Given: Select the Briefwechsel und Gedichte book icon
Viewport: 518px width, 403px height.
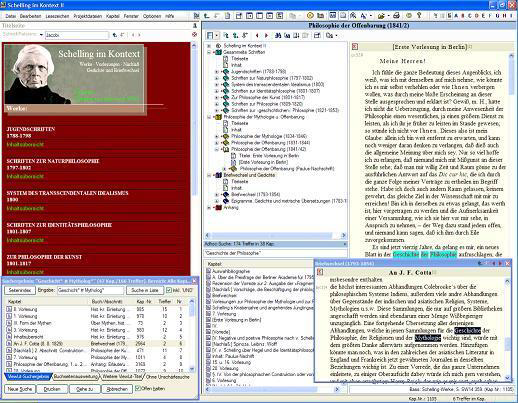Looking at the screenshot, I should (219, 175).
